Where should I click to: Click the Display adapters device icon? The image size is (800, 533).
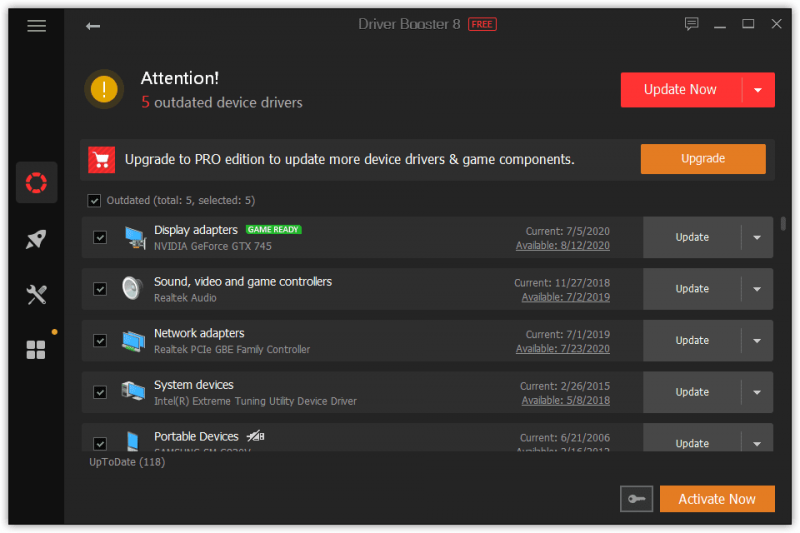[135, 238]
